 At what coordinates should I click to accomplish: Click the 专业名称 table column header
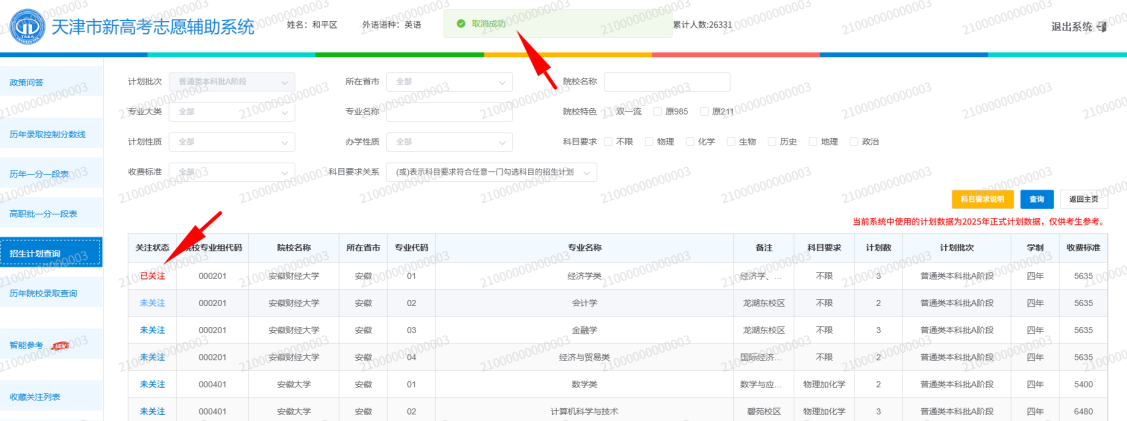click(x=584, y=248)
